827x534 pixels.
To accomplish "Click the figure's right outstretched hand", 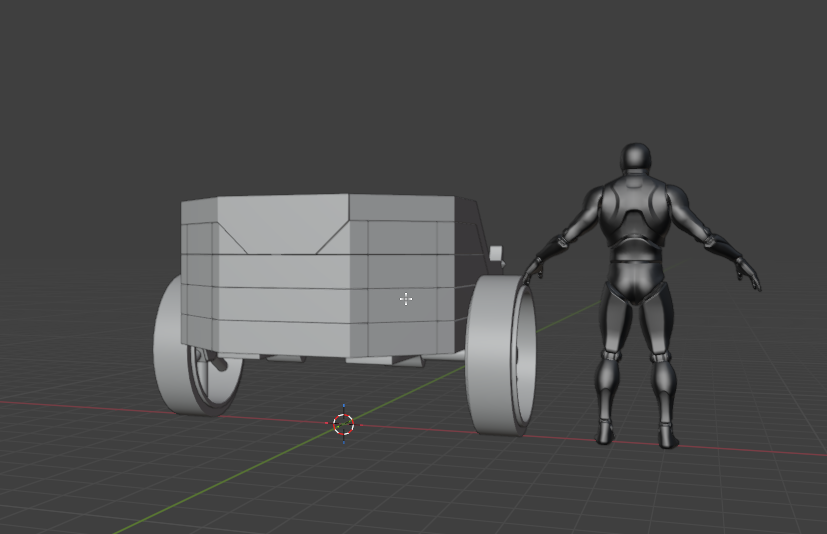I will point(746,273).
